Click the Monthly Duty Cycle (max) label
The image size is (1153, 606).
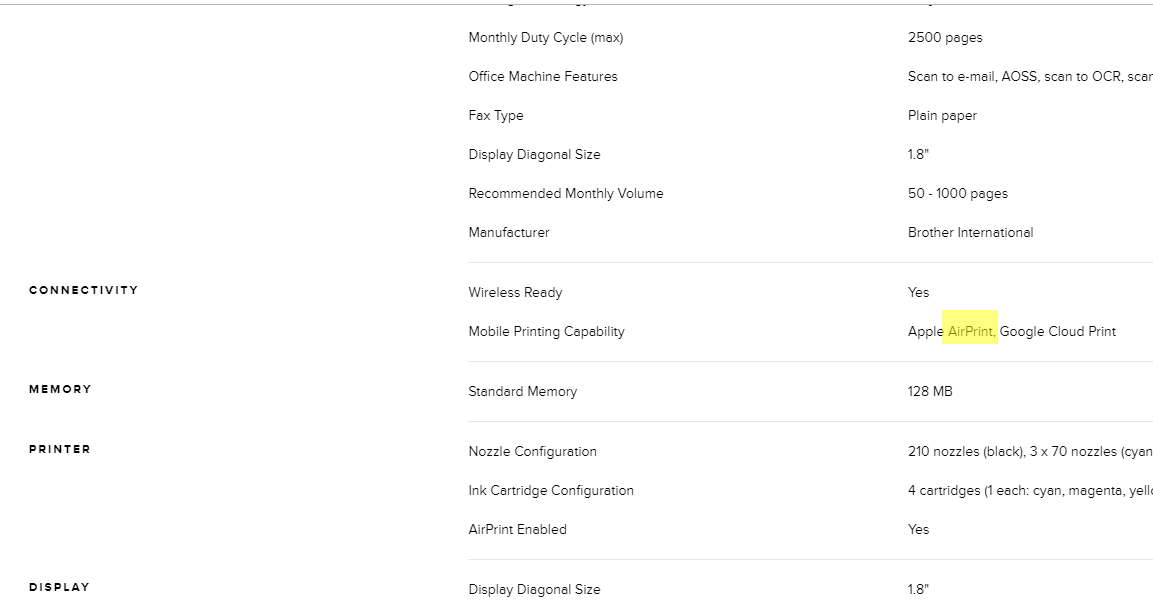[x=546, y=38]
